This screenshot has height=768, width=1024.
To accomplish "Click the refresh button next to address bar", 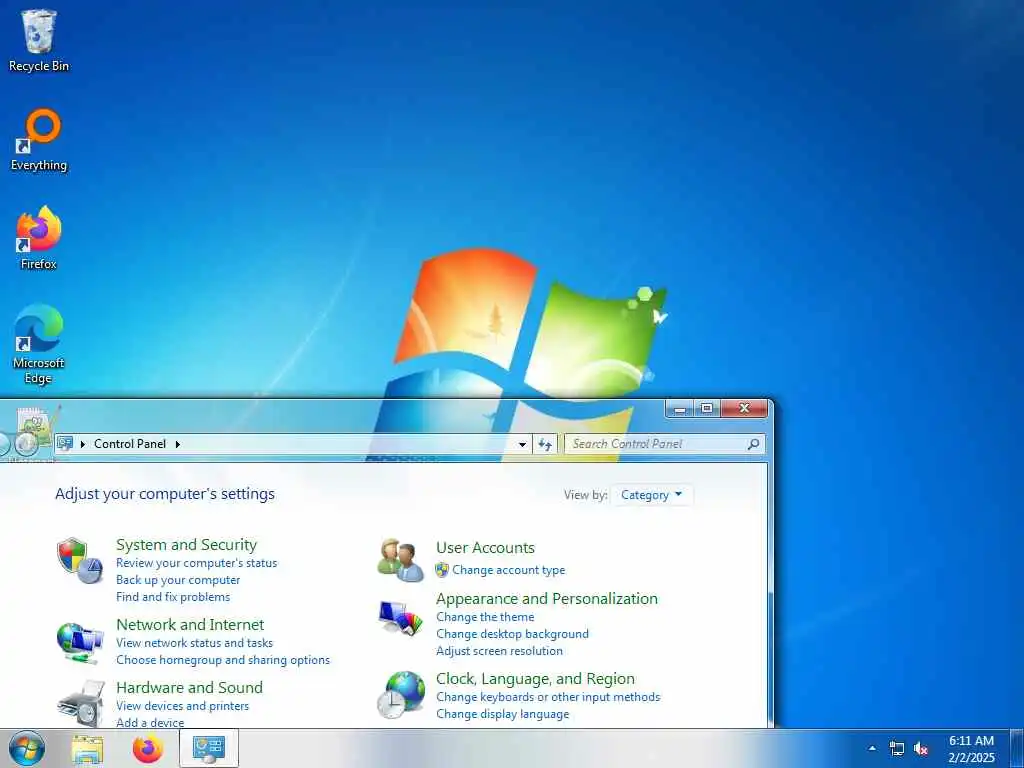I will coord(545,444).
